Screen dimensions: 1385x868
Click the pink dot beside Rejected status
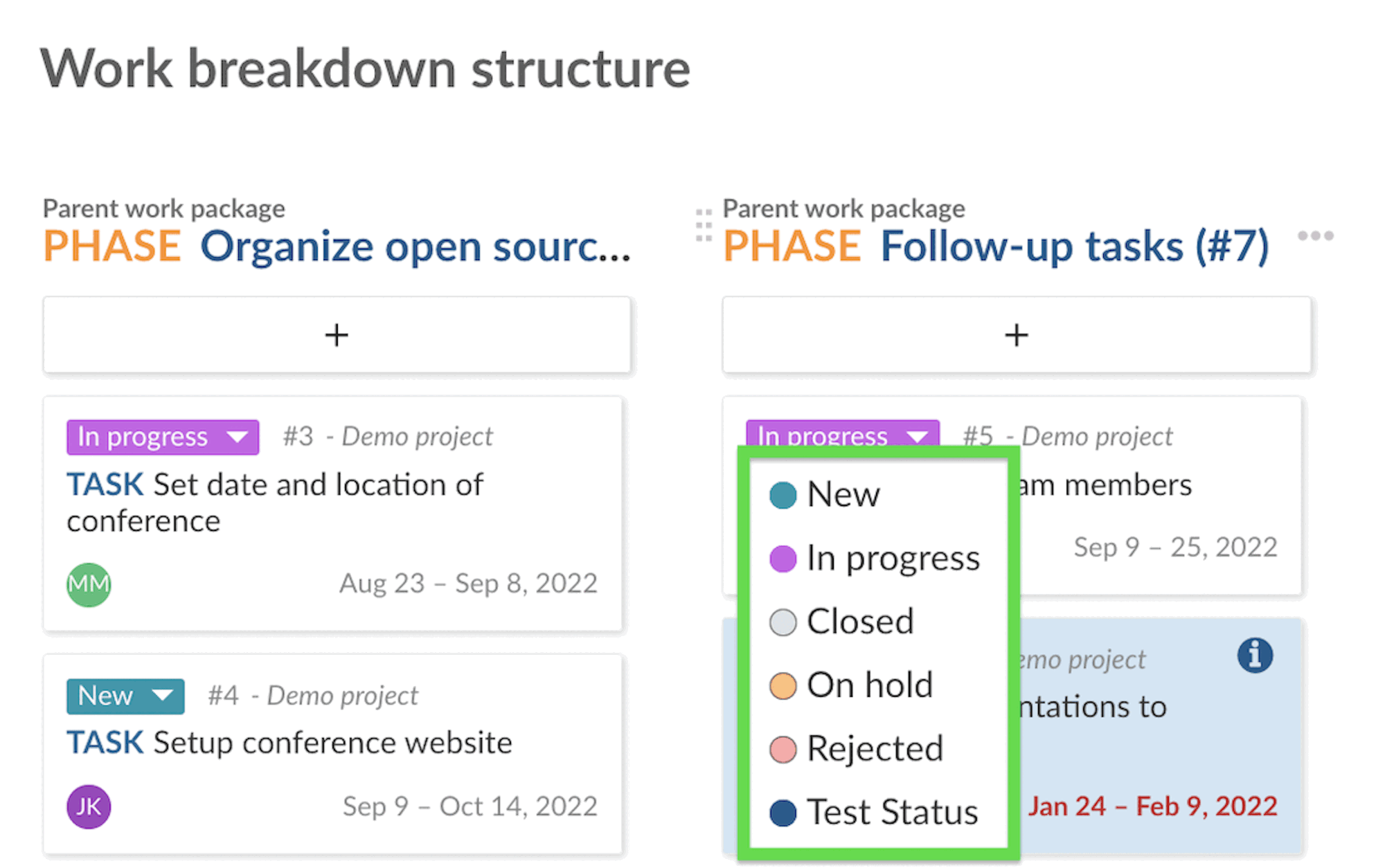(x=782, y=748)
